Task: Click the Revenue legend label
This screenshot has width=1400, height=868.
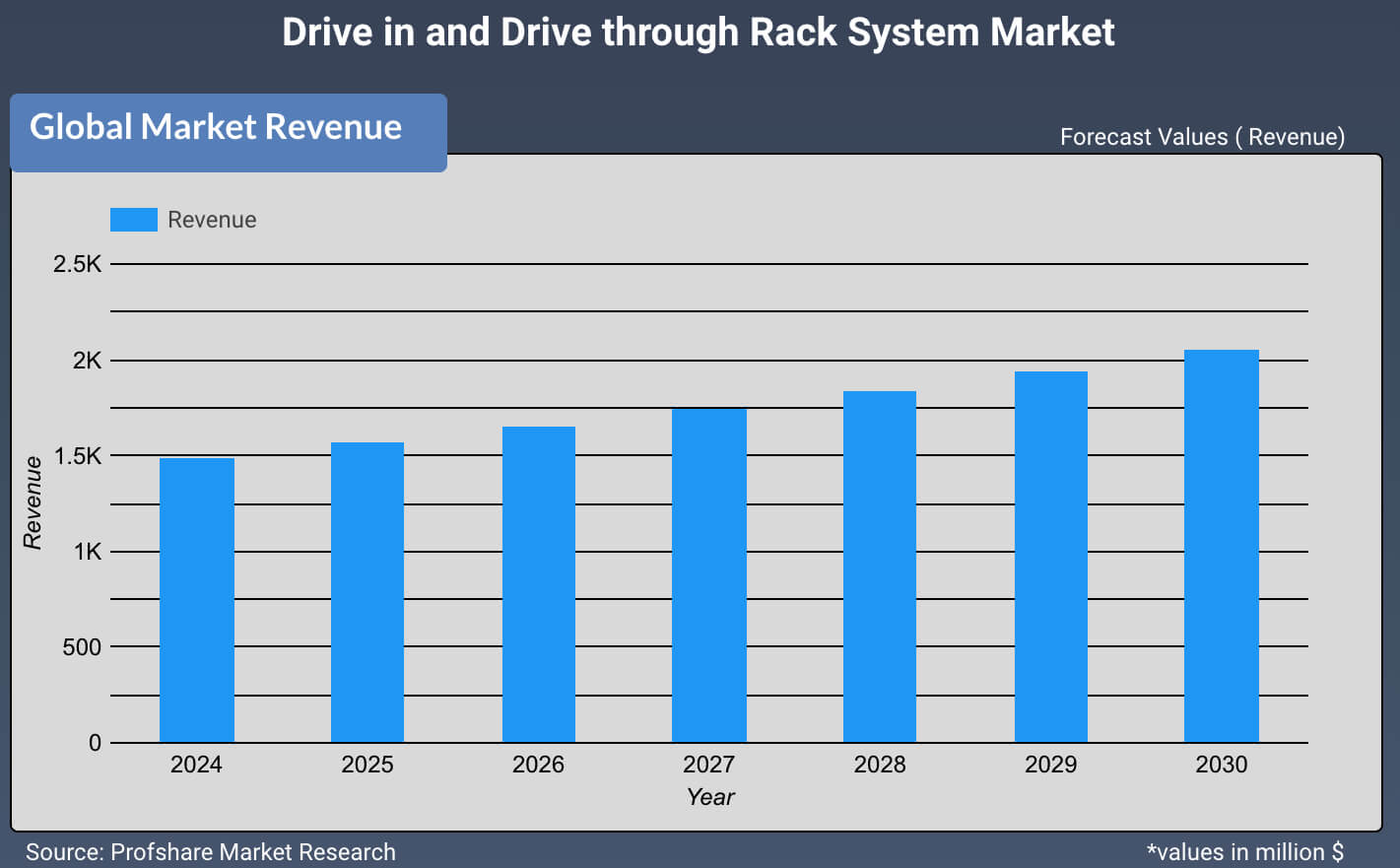Action: point(212,220)
